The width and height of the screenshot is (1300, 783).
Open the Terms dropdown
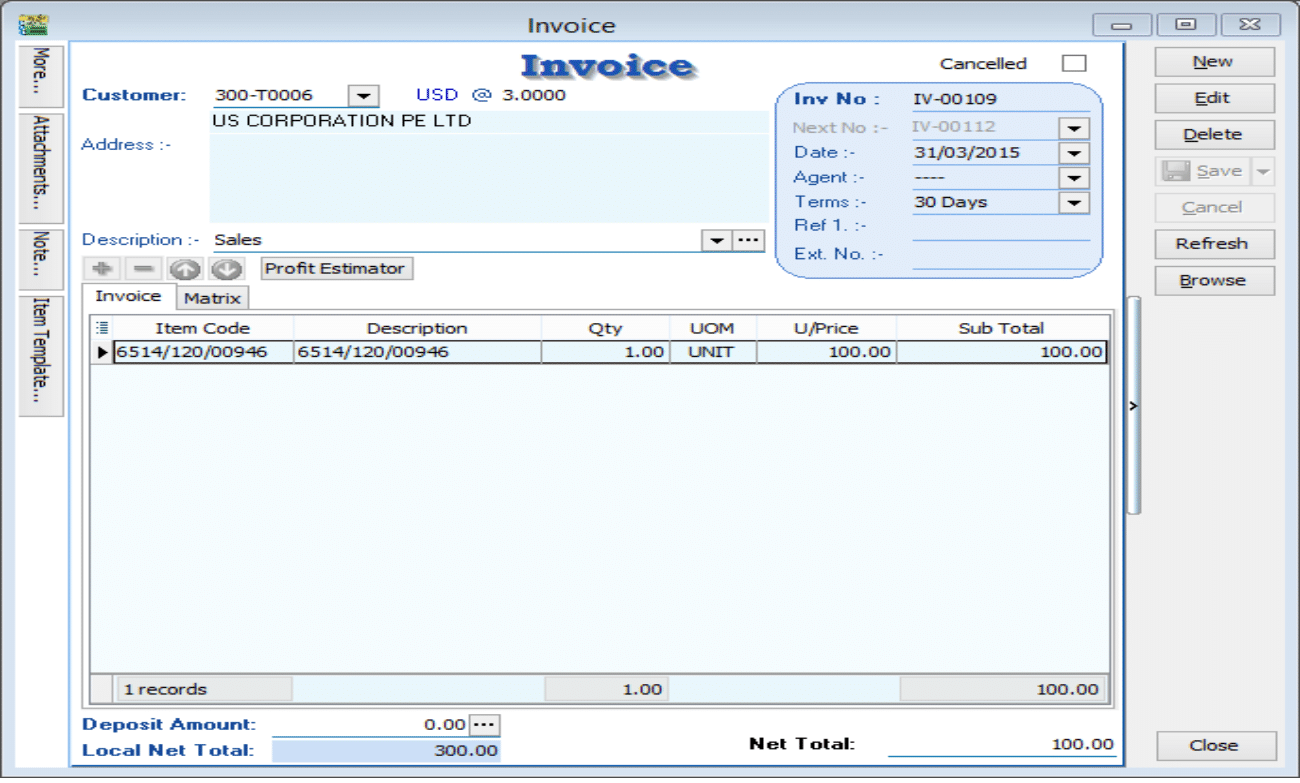[1074, 202]
